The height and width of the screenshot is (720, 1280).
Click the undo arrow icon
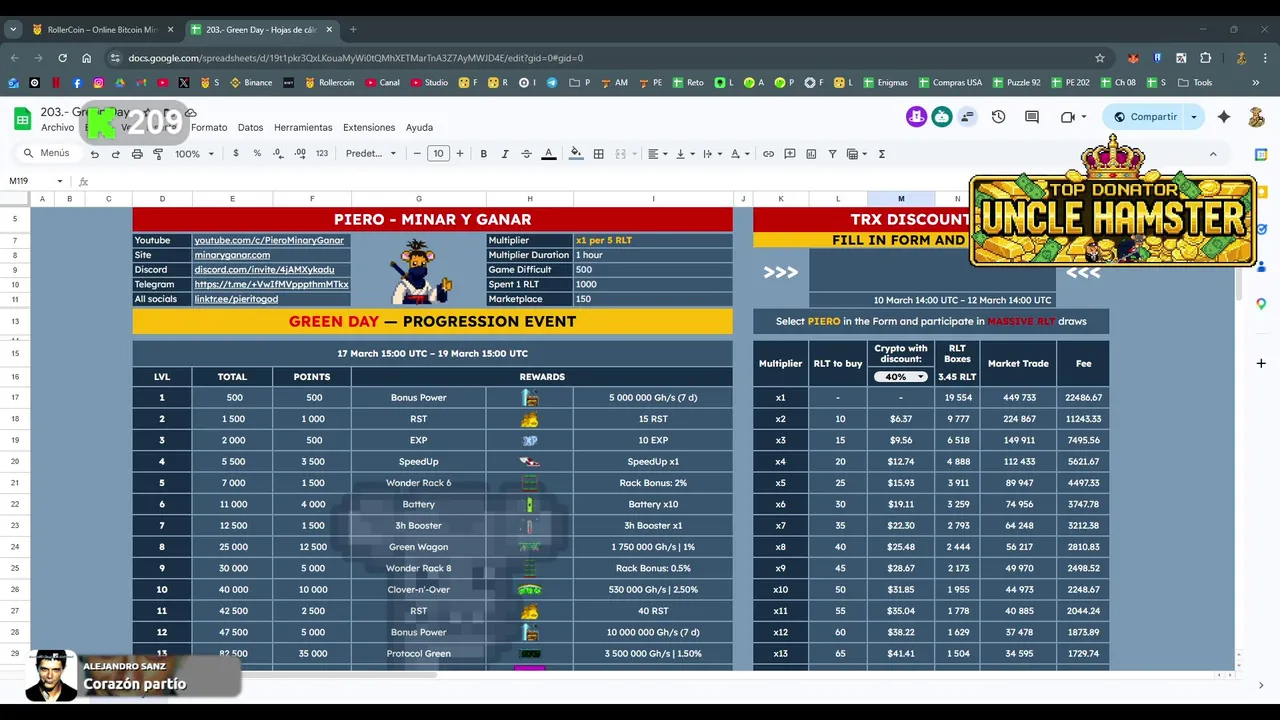tap(95, 154)
